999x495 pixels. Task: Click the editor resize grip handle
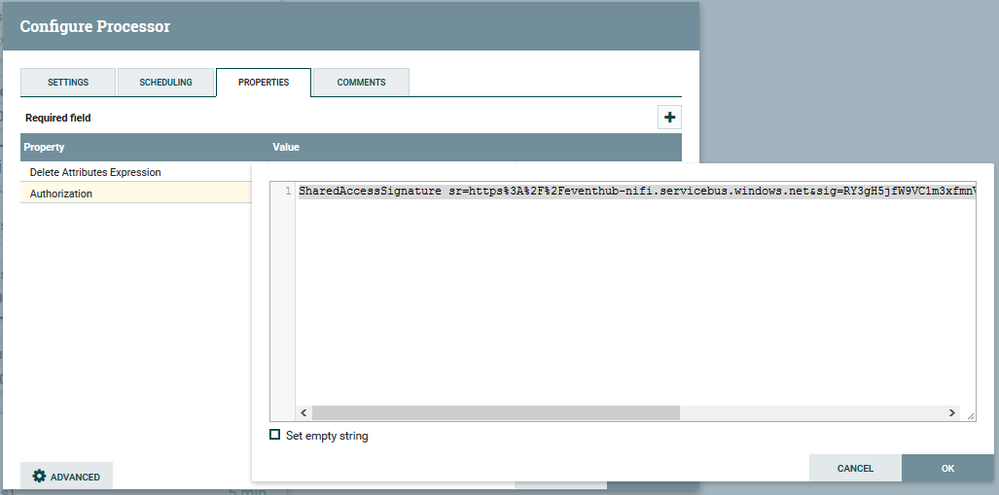[x=970, y=414]
